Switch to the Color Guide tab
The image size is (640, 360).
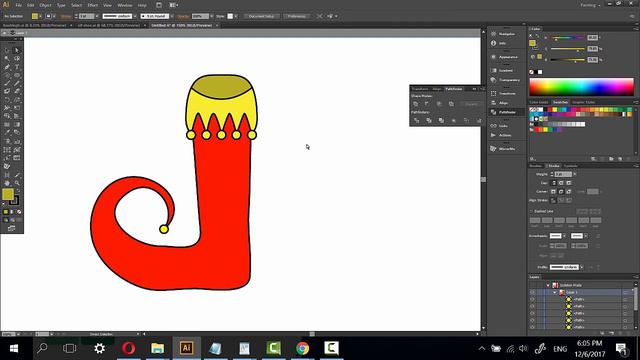[x=539, y=102]
